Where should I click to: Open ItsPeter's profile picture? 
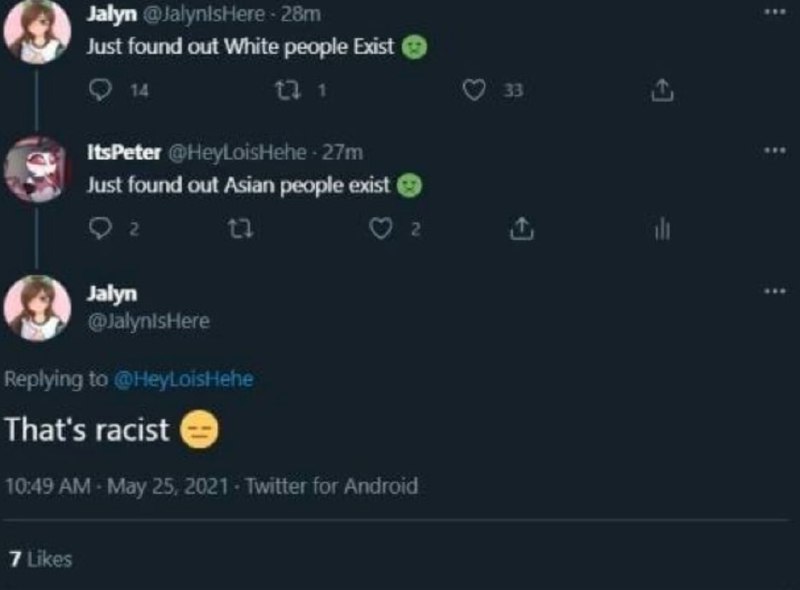pos(36,168)
